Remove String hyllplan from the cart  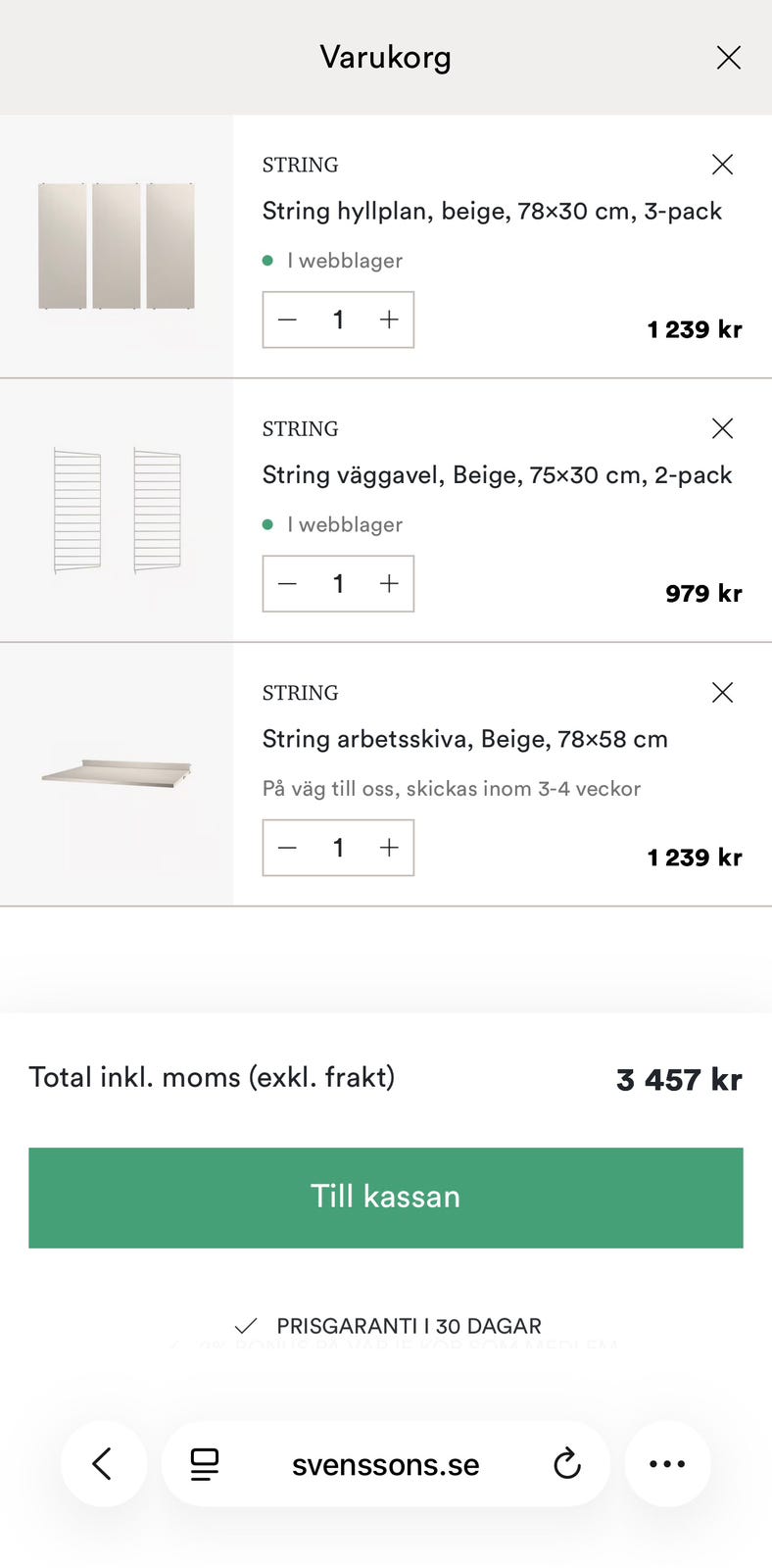[x=722, y=165]
